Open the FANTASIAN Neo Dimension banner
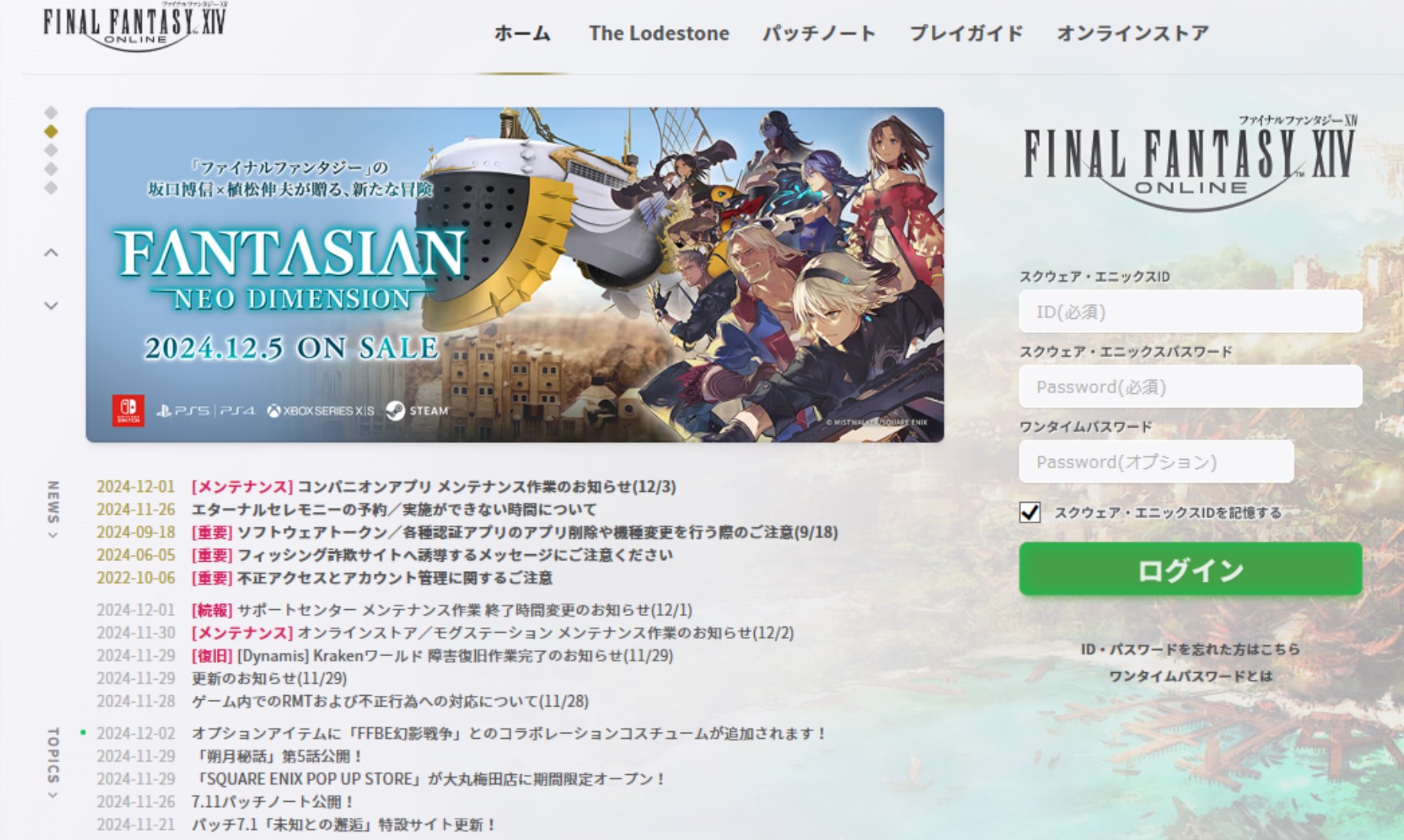This screenshot has height=840, width=1404. (514, 274)
